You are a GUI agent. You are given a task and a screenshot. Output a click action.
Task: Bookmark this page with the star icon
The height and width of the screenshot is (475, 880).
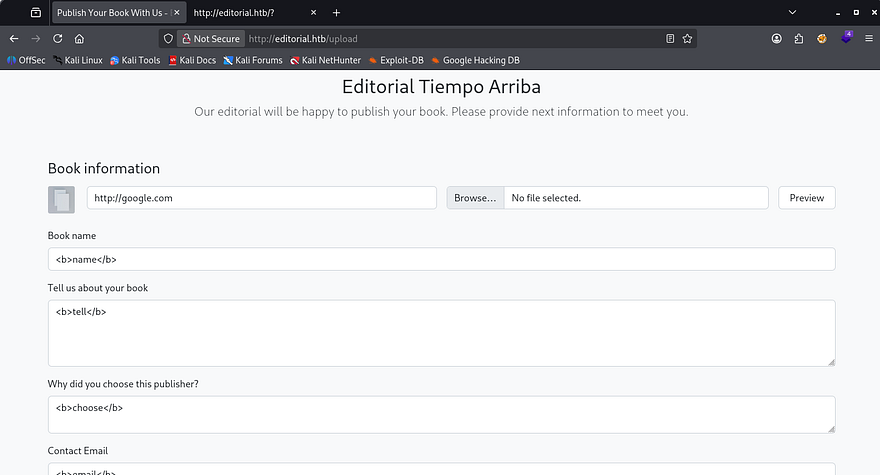[688, 39]
